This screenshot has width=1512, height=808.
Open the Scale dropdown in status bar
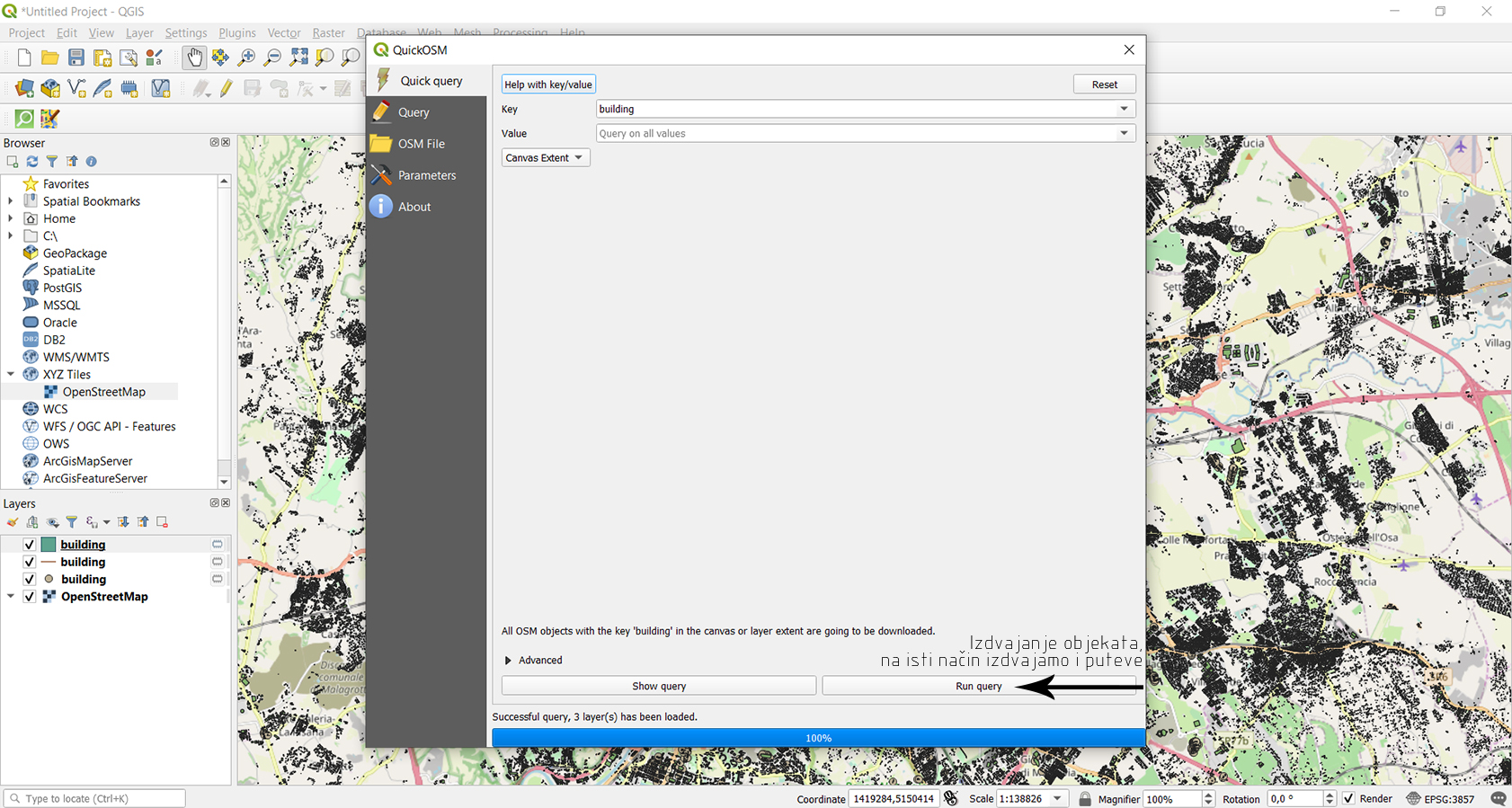(1058, 798)
